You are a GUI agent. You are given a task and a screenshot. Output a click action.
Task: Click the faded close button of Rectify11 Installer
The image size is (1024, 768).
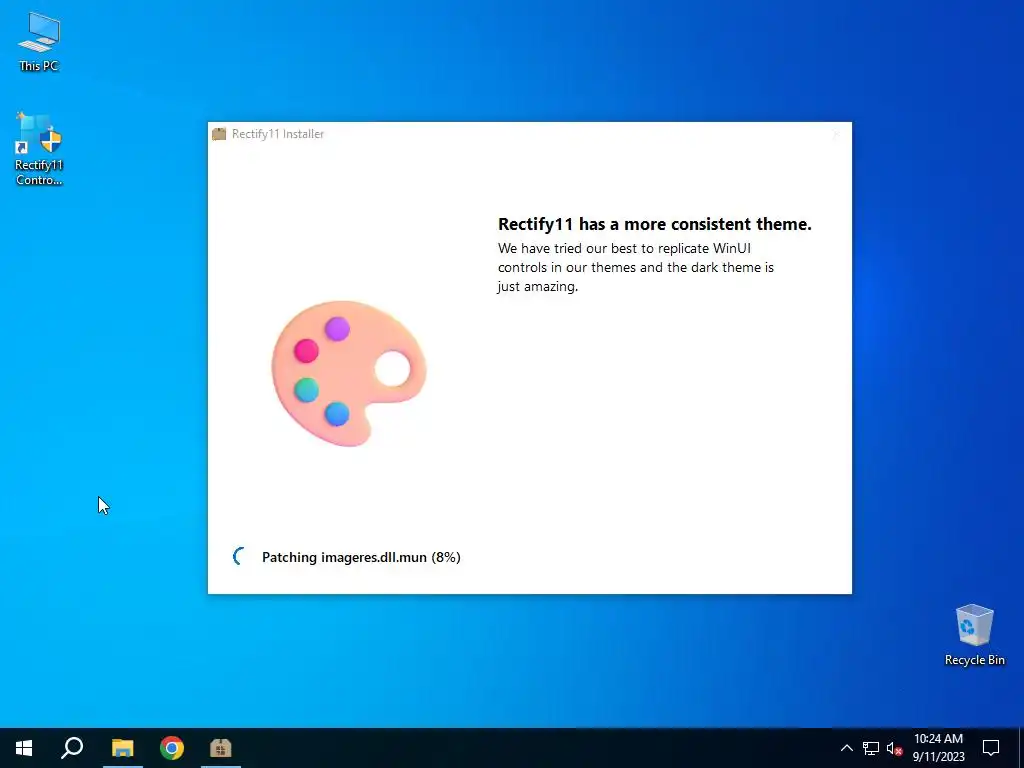pos(836,134)
